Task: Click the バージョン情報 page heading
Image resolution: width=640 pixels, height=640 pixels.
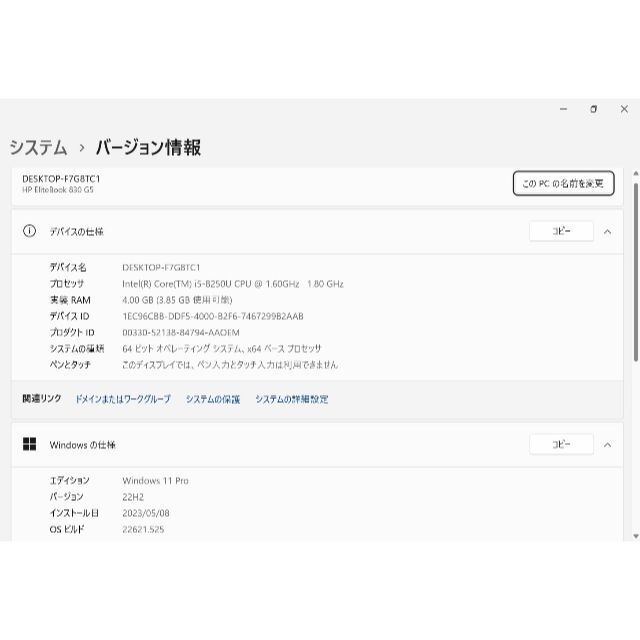Action: [x=148, y=147]
